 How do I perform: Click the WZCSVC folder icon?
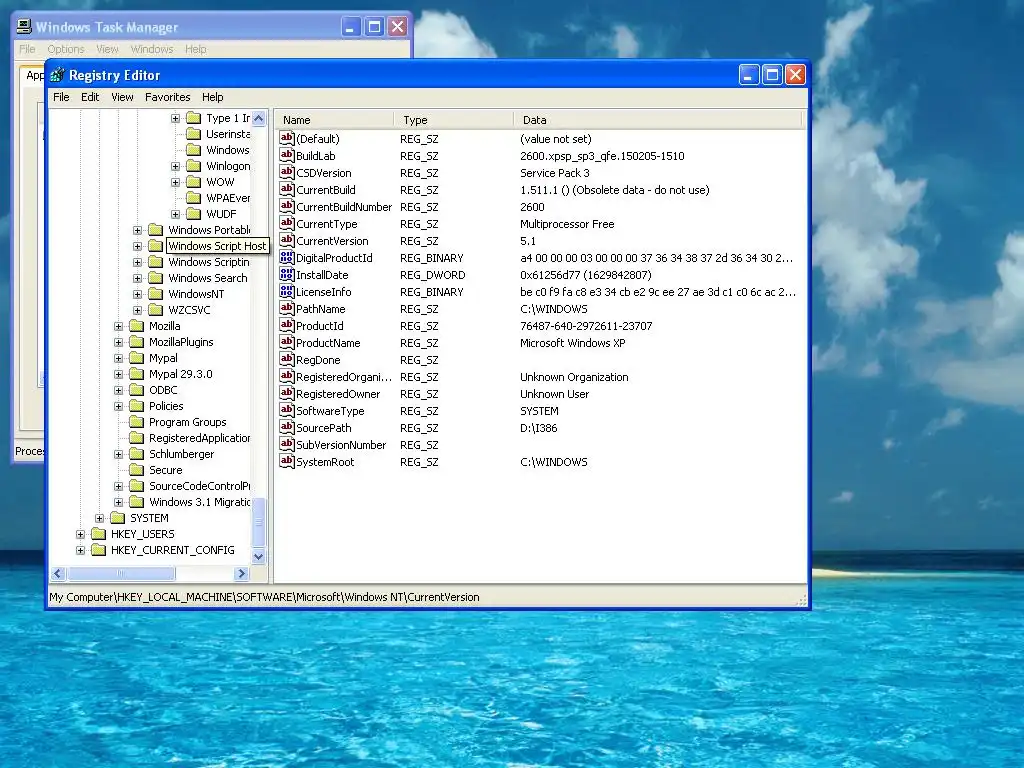(155, 310)
